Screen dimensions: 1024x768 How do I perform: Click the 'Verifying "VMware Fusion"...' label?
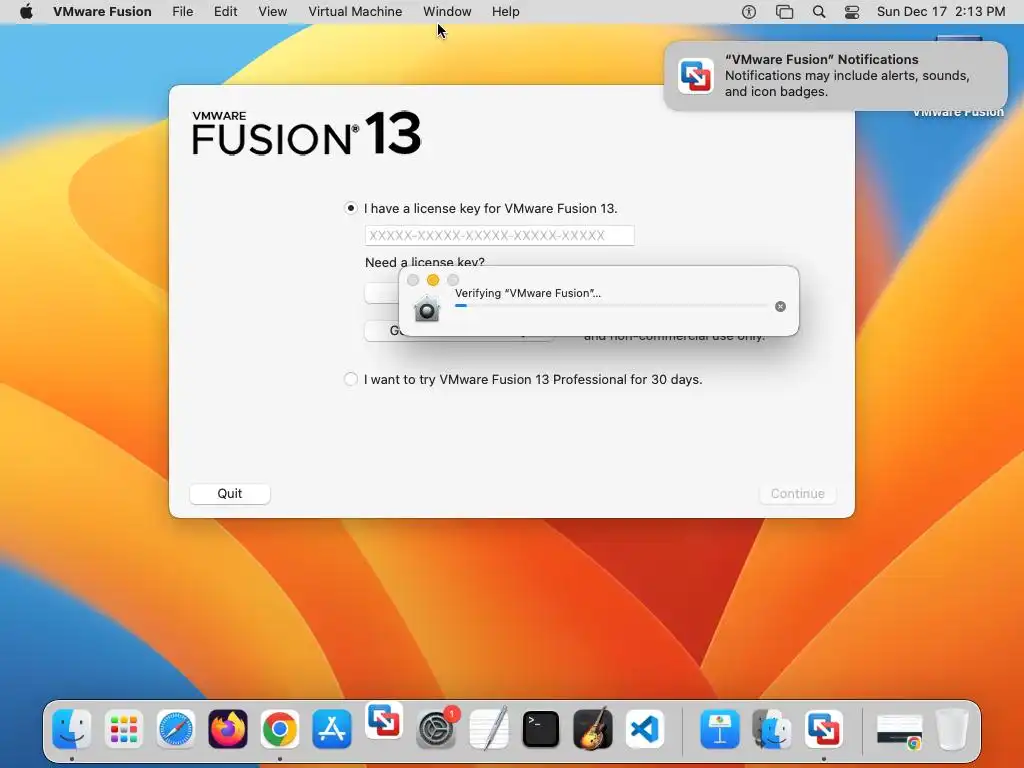click(x=528, y=293)
